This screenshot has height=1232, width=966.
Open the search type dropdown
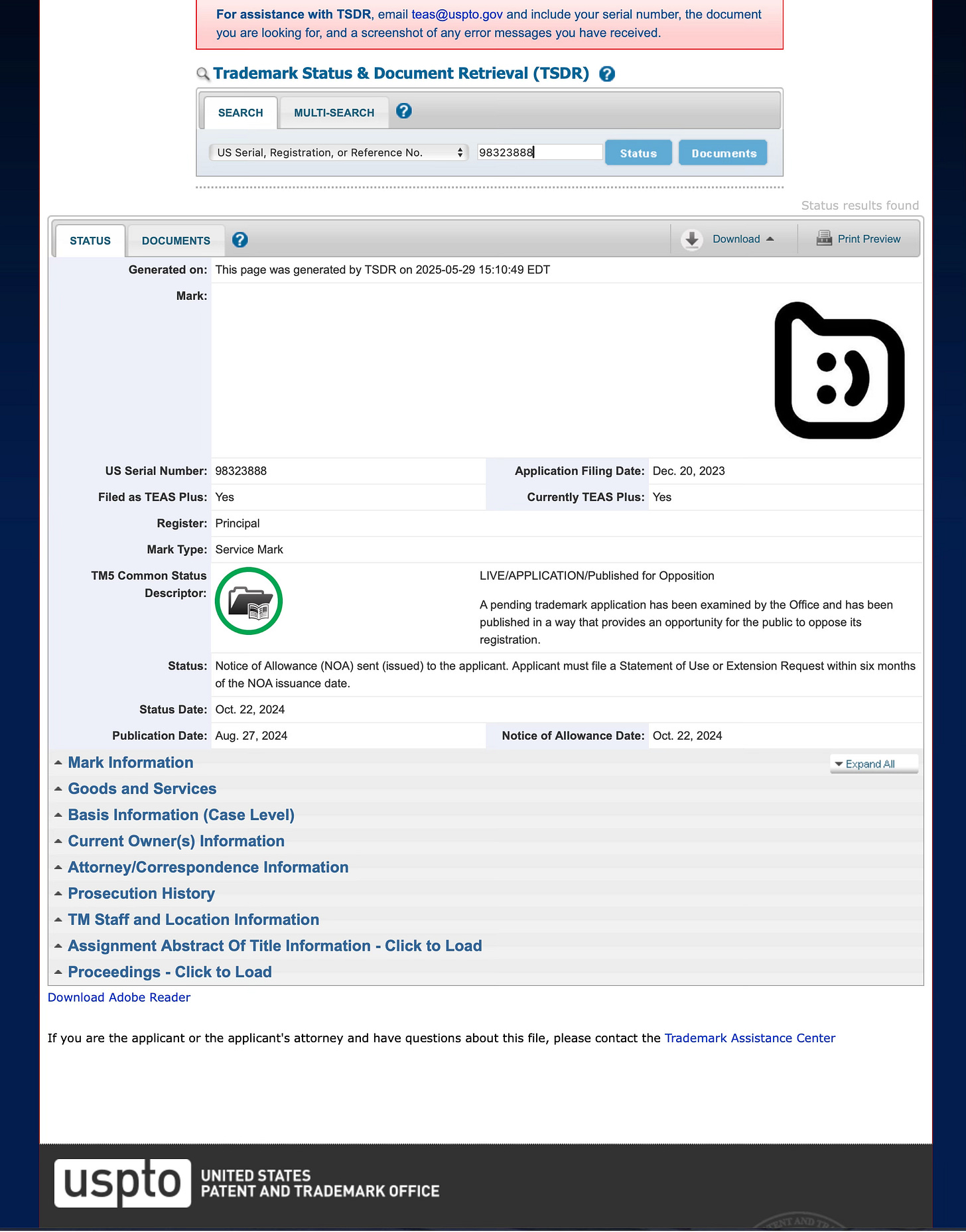click(338, 153)
